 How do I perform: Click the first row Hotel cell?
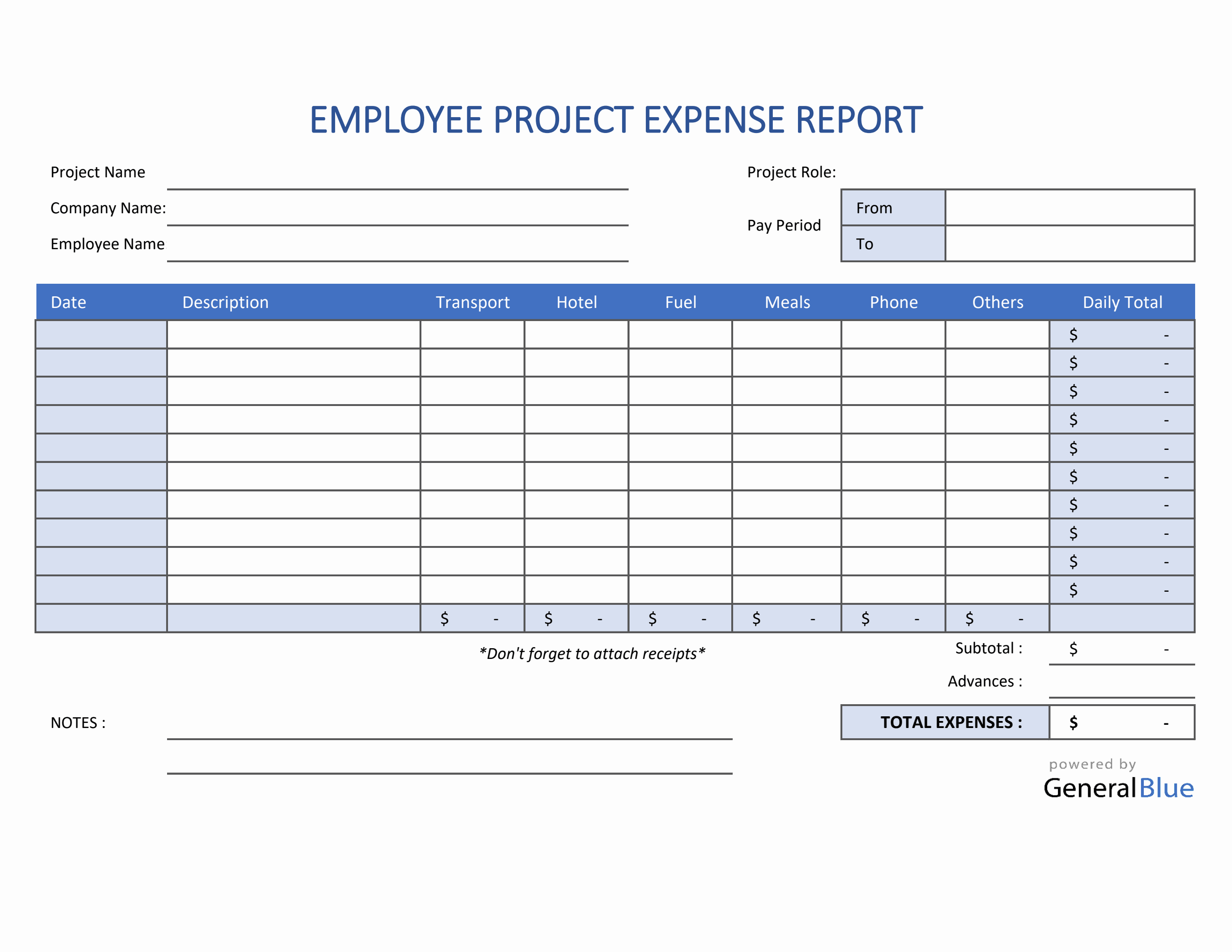[576, 335]
